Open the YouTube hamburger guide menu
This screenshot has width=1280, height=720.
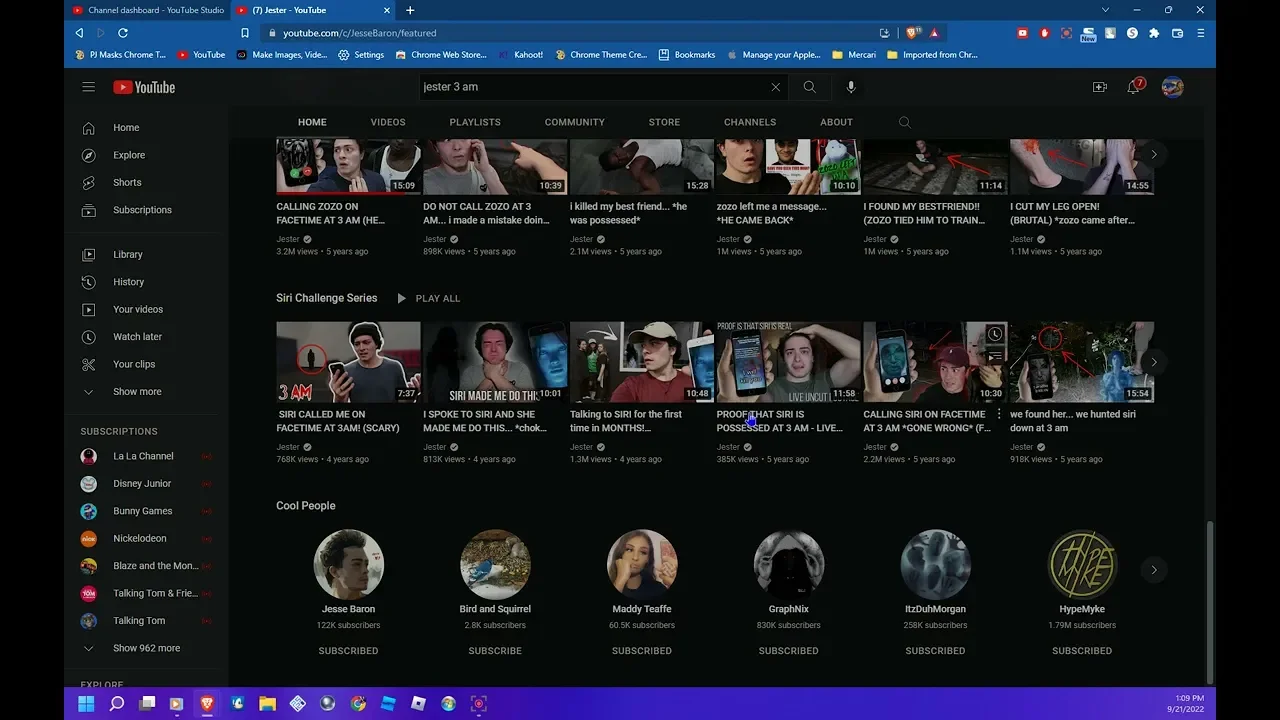coord(89,87)
